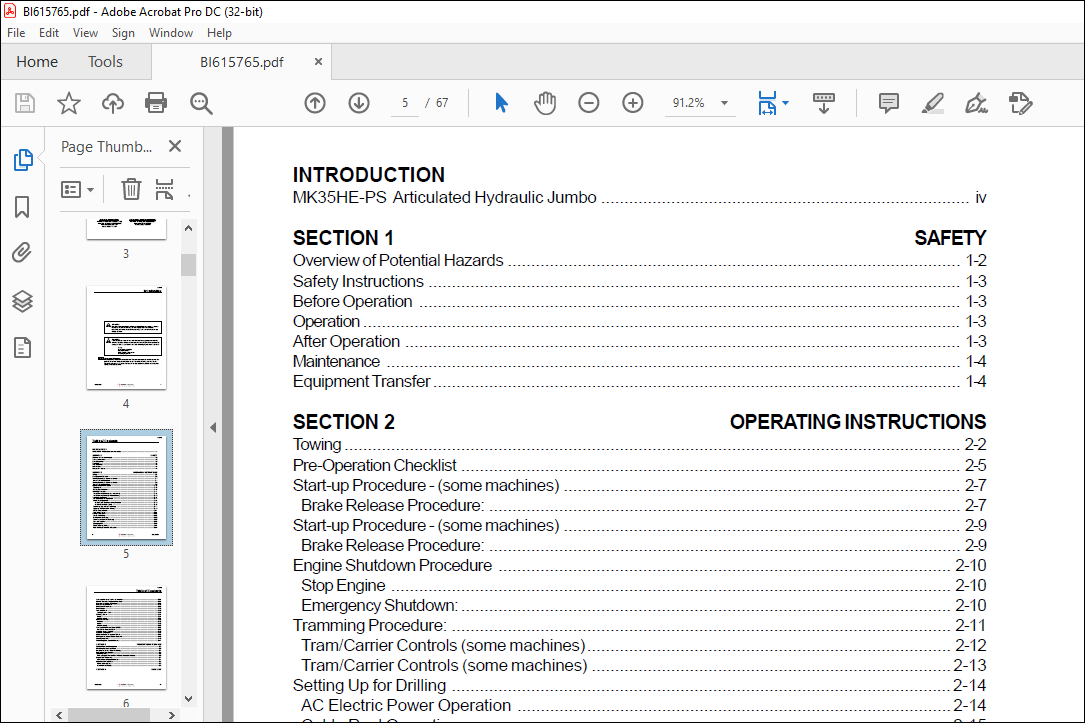Click 'Engine Shutdown Procedure' contents entry
The height and width of the screenshot is (723, 1085).
[639, 565]
